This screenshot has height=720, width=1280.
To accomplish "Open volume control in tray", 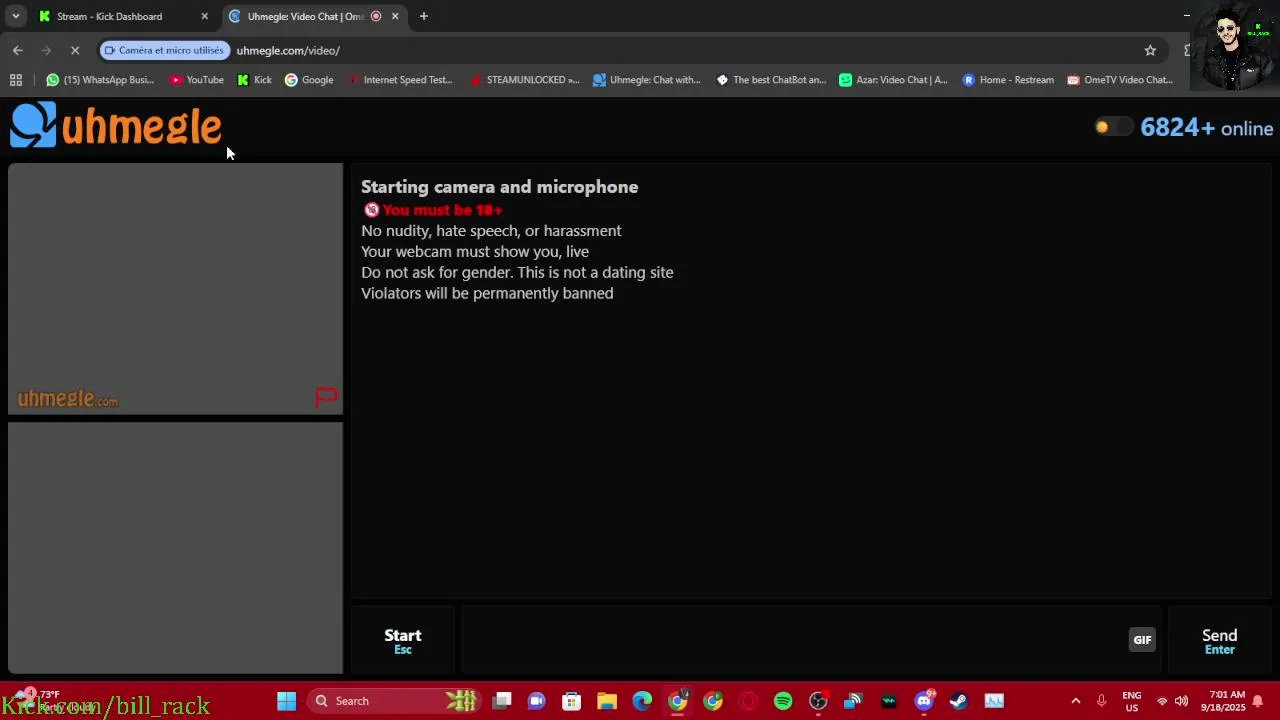I will (x=1181, y=701).
